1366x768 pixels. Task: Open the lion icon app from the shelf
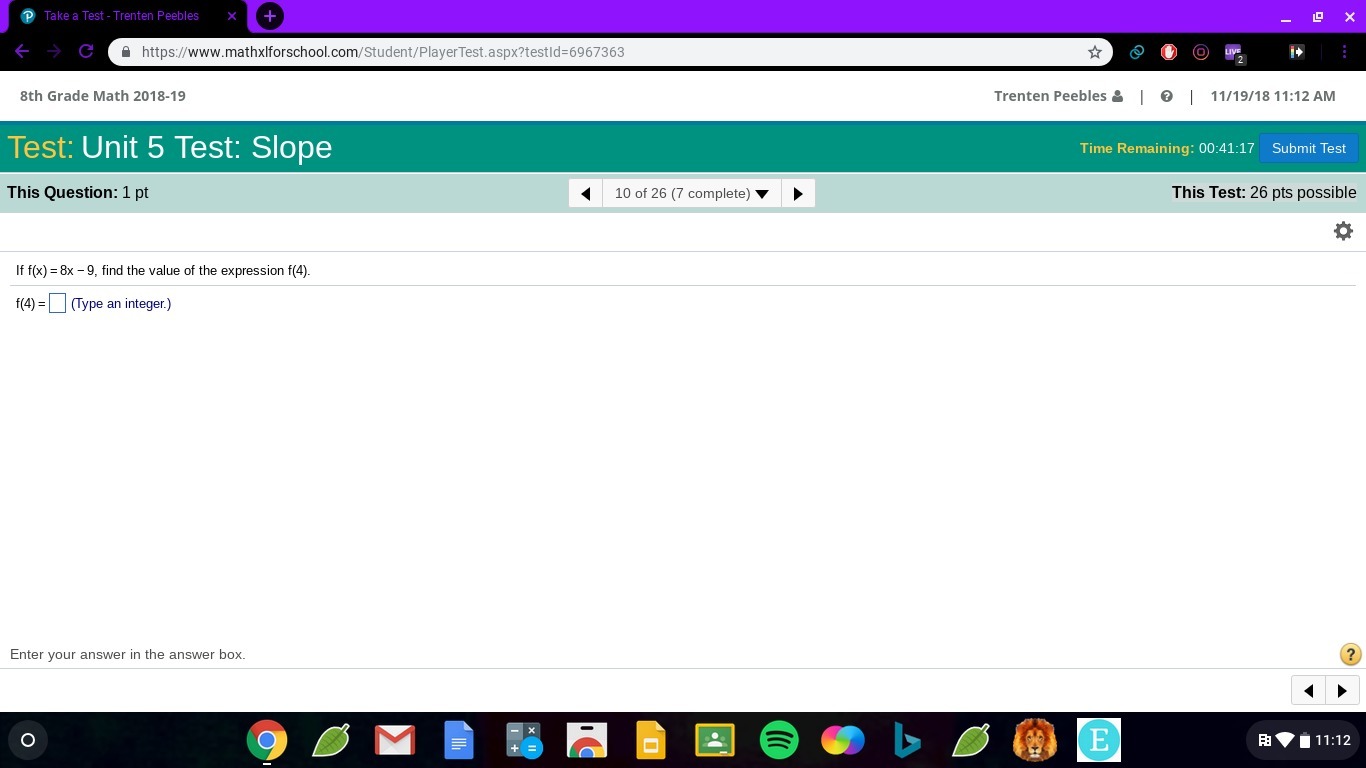1035,740
